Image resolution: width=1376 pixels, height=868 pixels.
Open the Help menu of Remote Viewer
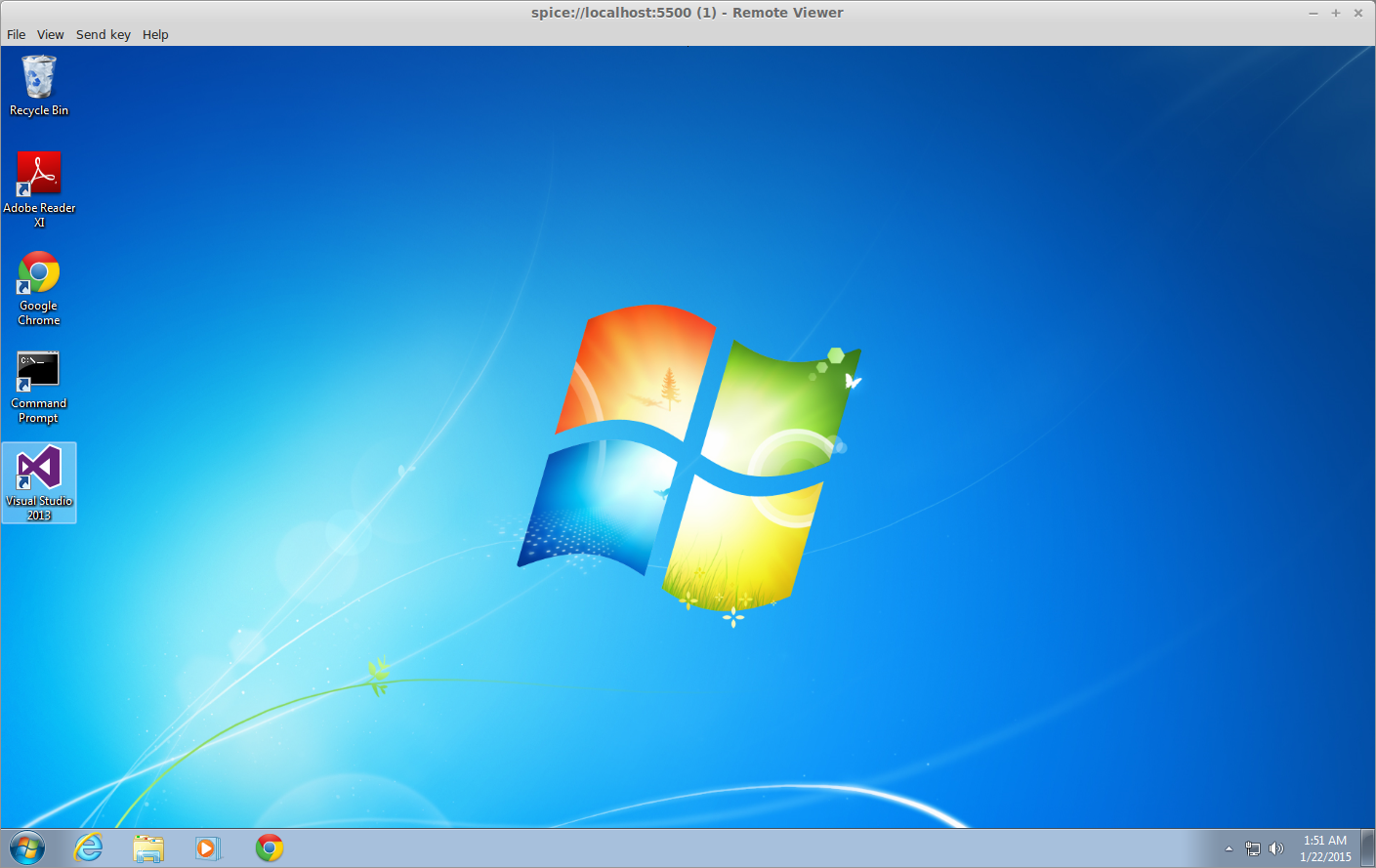(x=155, y=34)
